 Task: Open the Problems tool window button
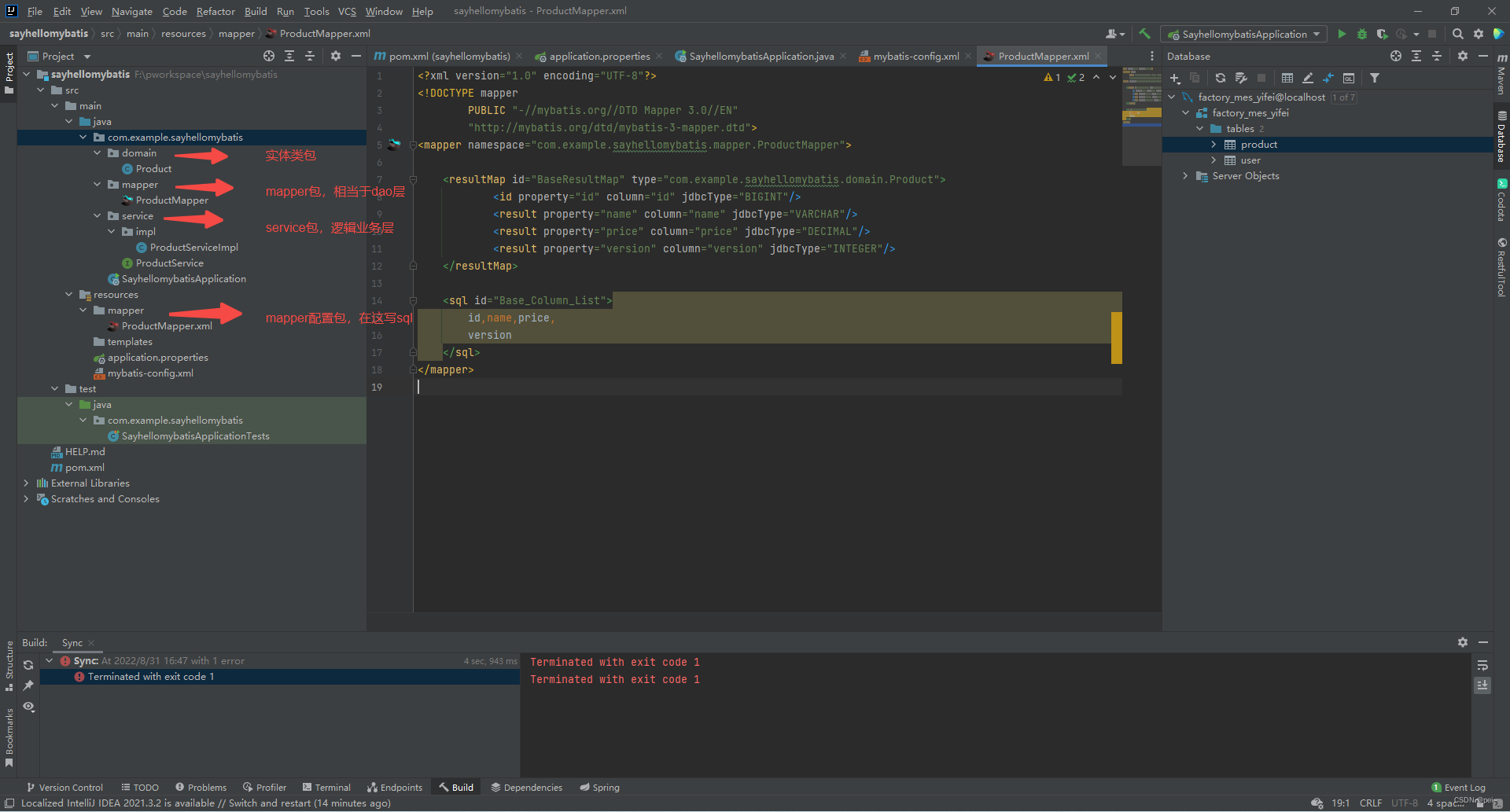[x=201, y=787]
